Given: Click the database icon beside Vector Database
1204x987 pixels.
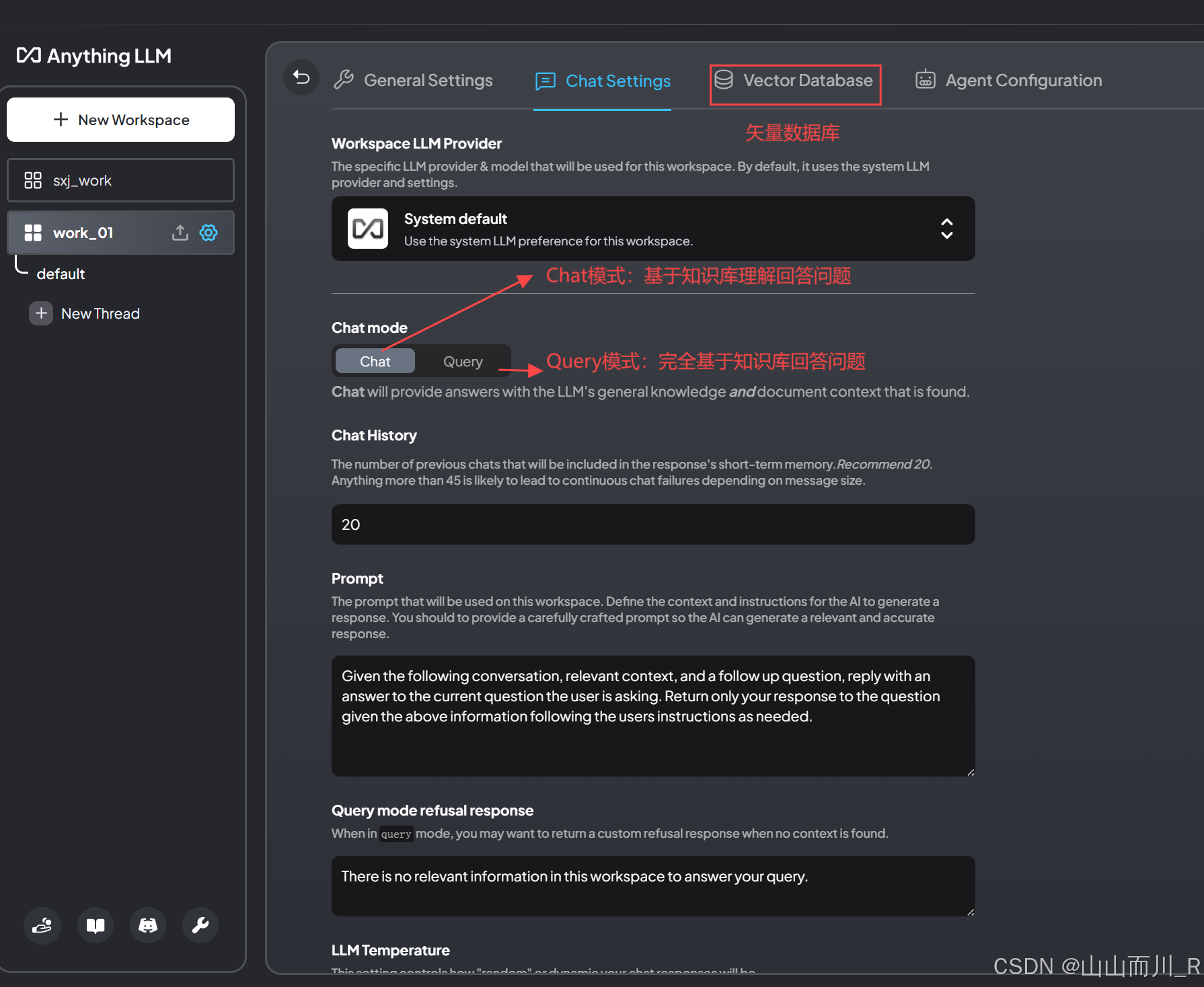Looking at the screenshot, I should click(724, 80).
